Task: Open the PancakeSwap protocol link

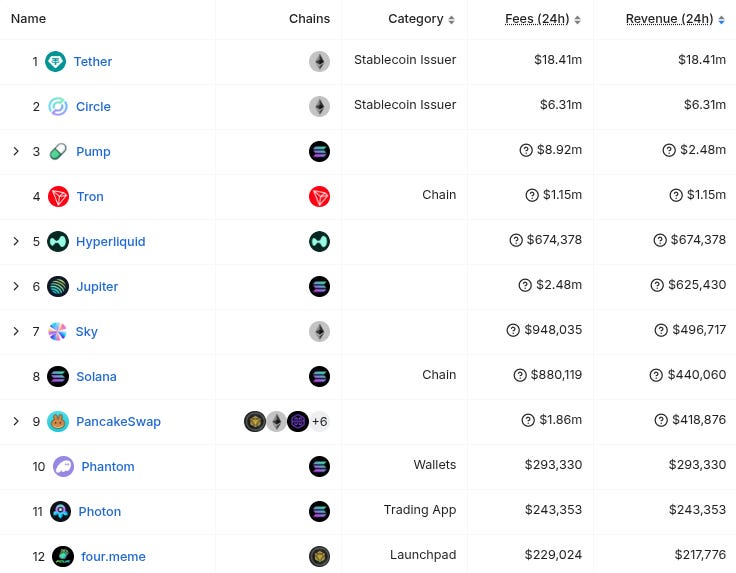Action: click(x=118, y=421)
